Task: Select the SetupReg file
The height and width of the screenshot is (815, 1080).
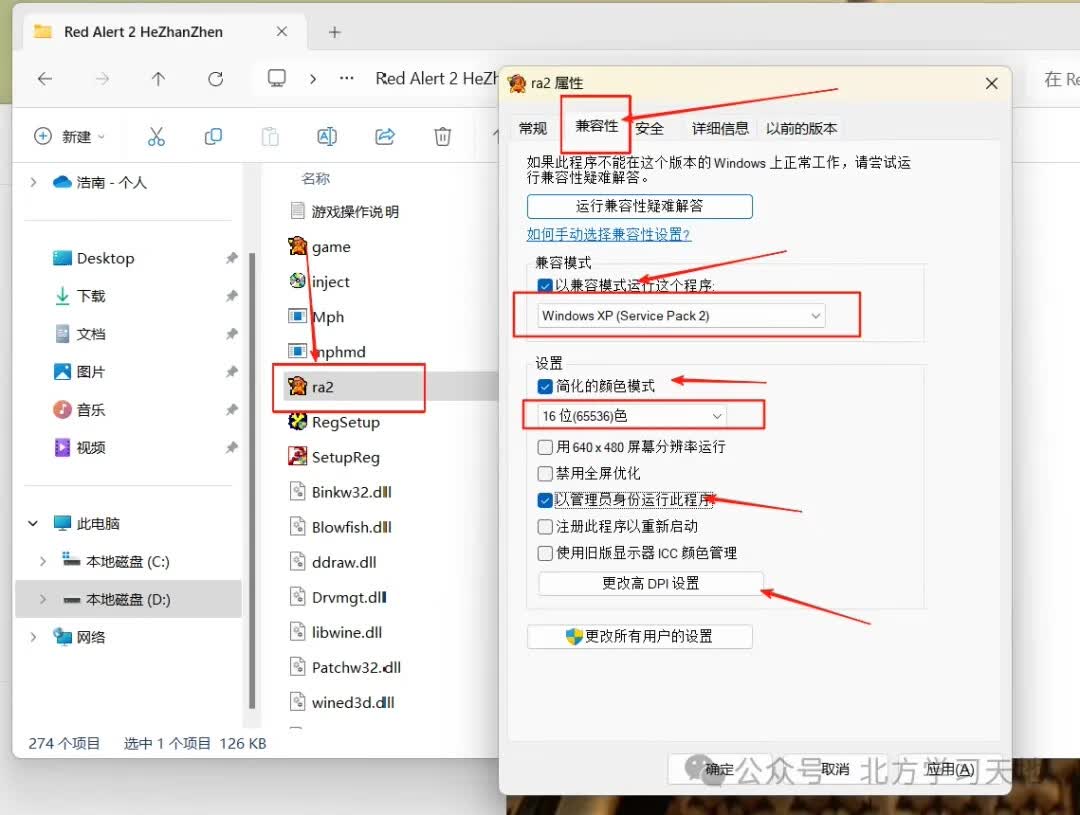Action: (334, 457)
